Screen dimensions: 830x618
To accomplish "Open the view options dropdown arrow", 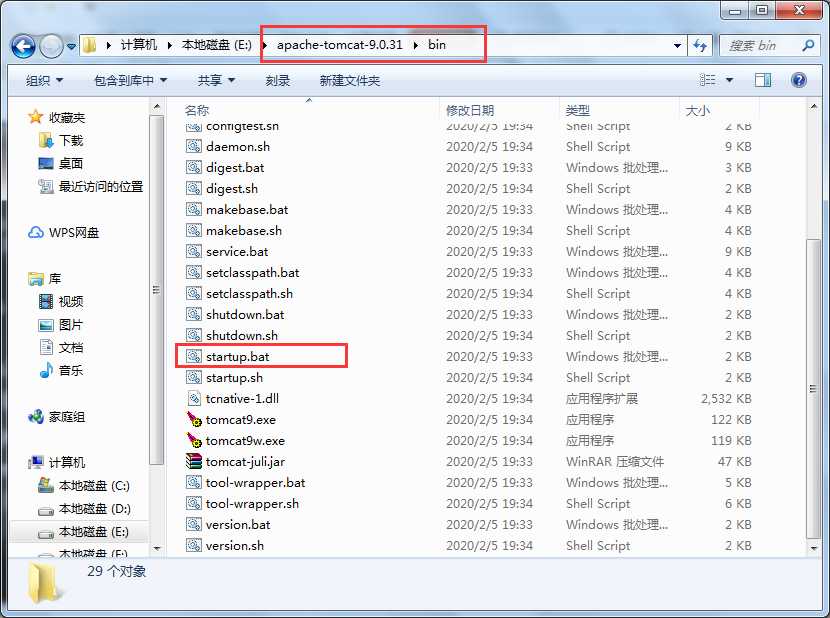I will point(729,80).
